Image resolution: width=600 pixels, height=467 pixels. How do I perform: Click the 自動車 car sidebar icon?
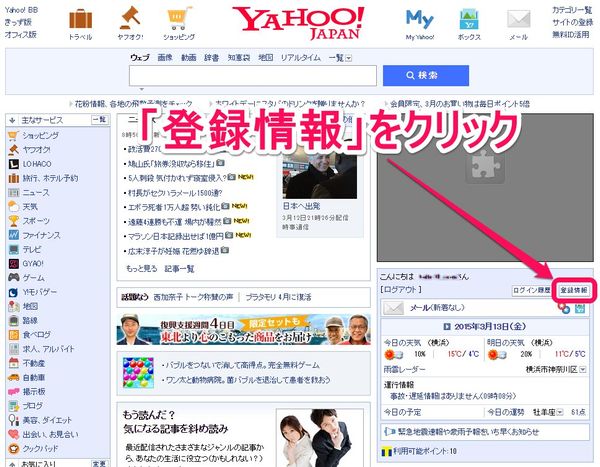coord(13,377)
